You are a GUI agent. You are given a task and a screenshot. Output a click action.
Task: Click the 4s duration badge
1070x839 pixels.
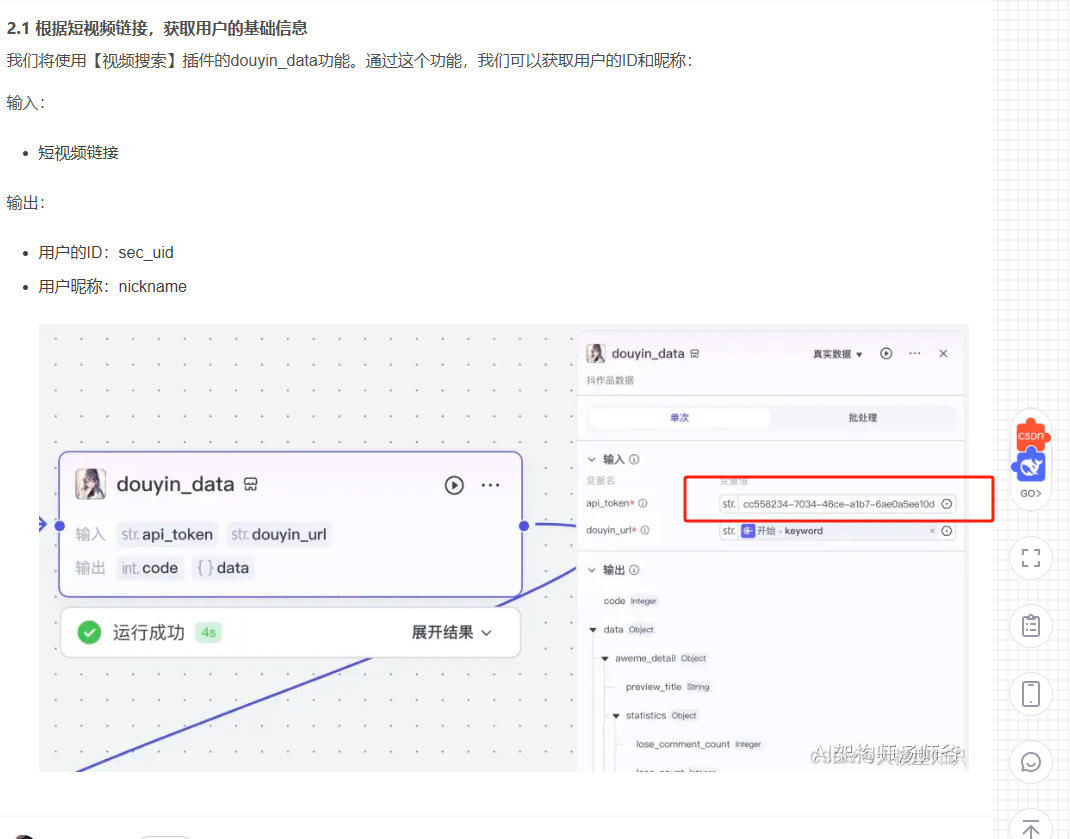(x=208, y=632)
